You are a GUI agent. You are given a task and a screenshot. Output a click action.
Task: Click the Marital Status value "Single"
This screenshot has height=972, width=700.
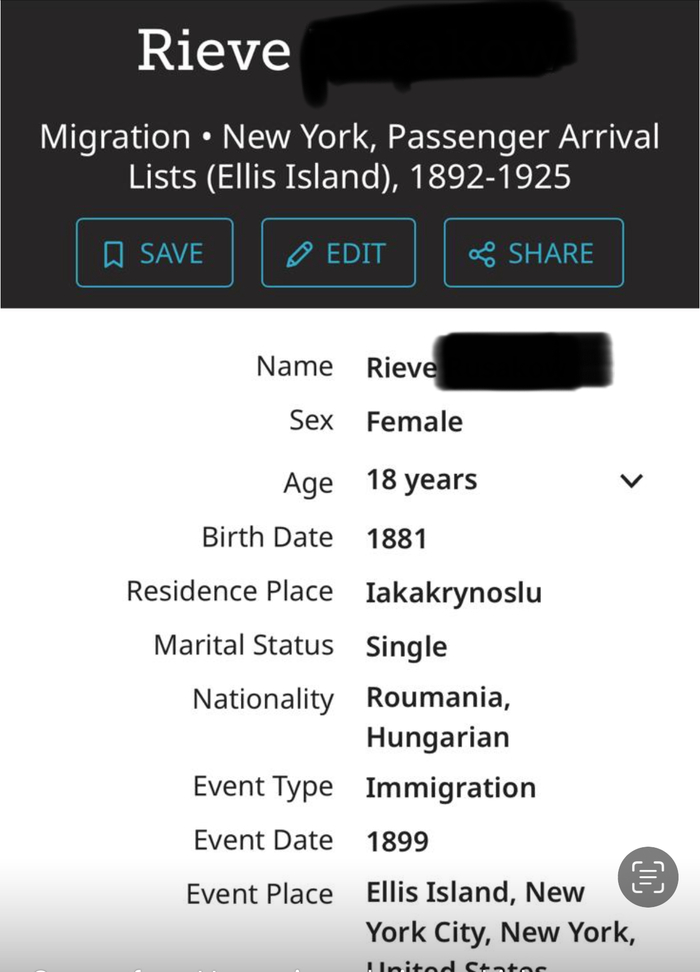click(x=406, y=647)
